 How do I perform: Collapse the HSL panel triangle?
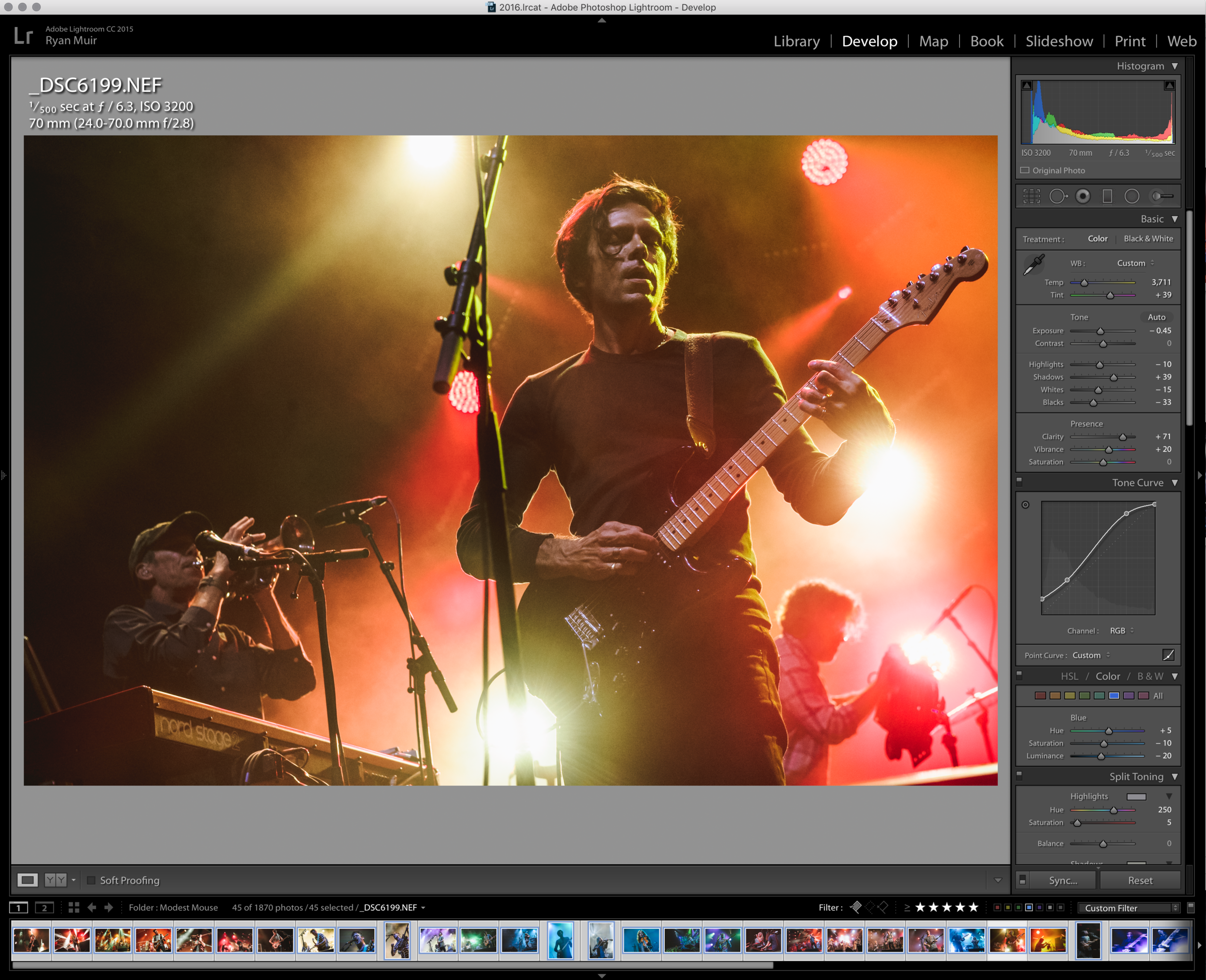(1174, 676)
